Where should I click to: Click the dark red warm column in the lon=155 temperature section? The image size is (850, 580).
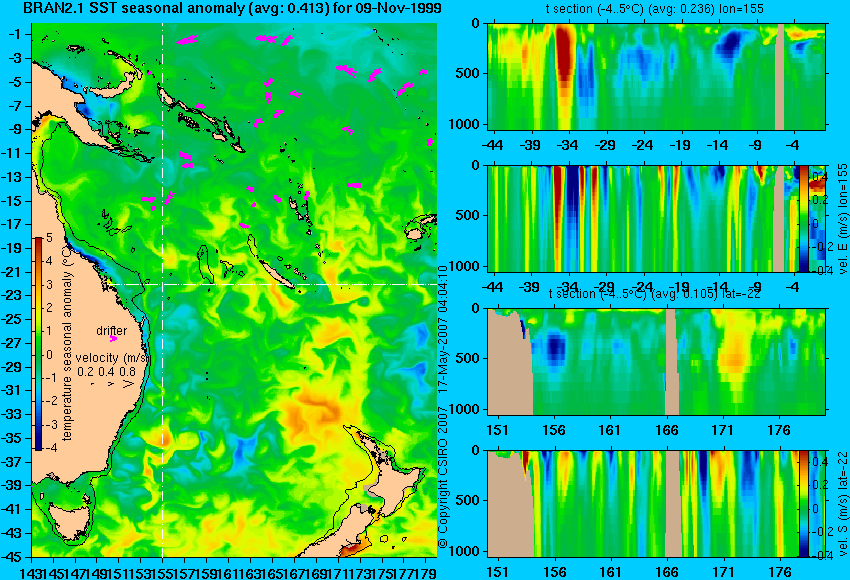565,57
